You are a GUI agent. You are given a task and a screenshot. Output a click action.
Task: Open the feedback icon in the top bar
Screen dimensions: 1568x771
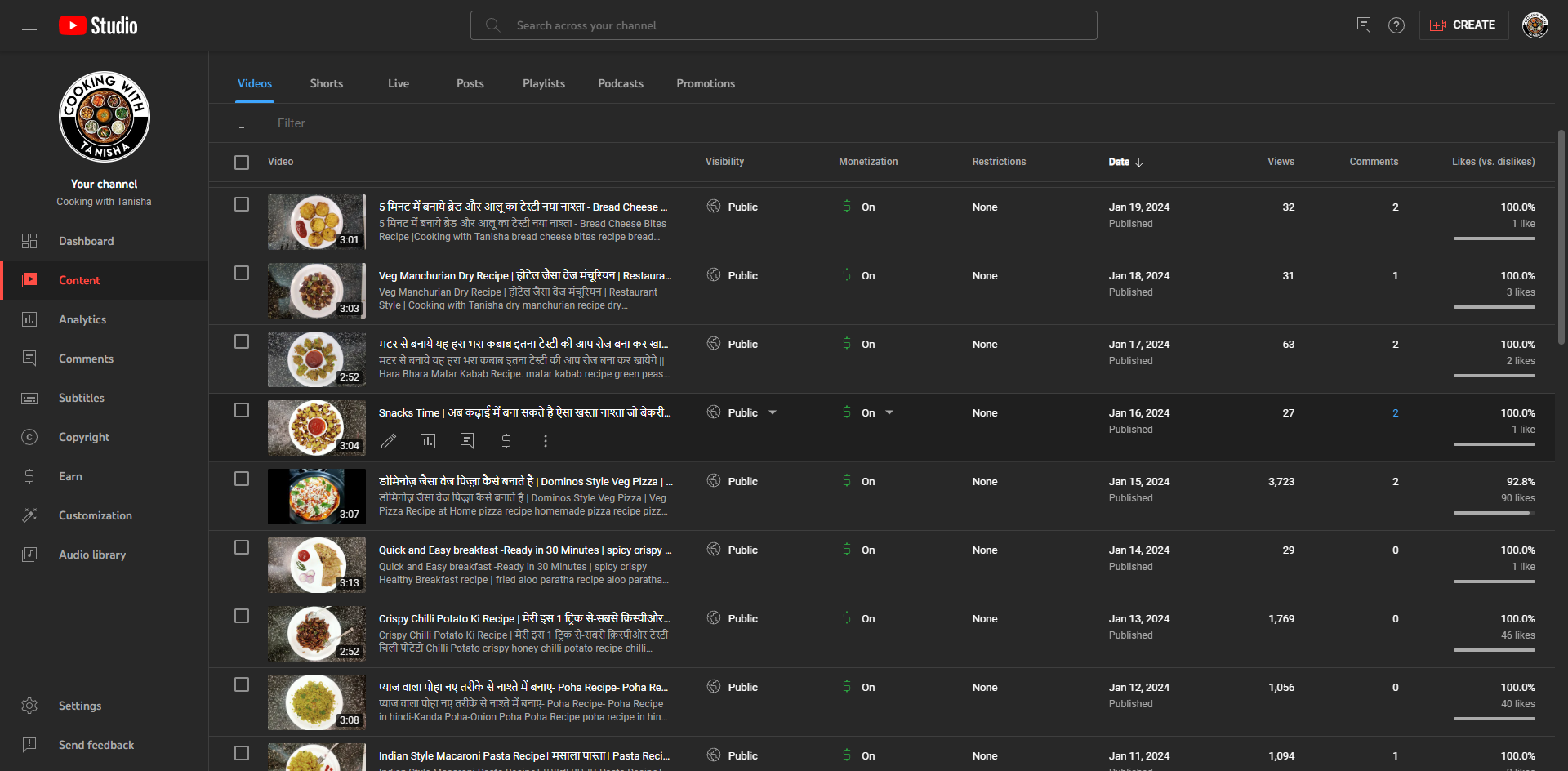click(x=1364, y=25)
